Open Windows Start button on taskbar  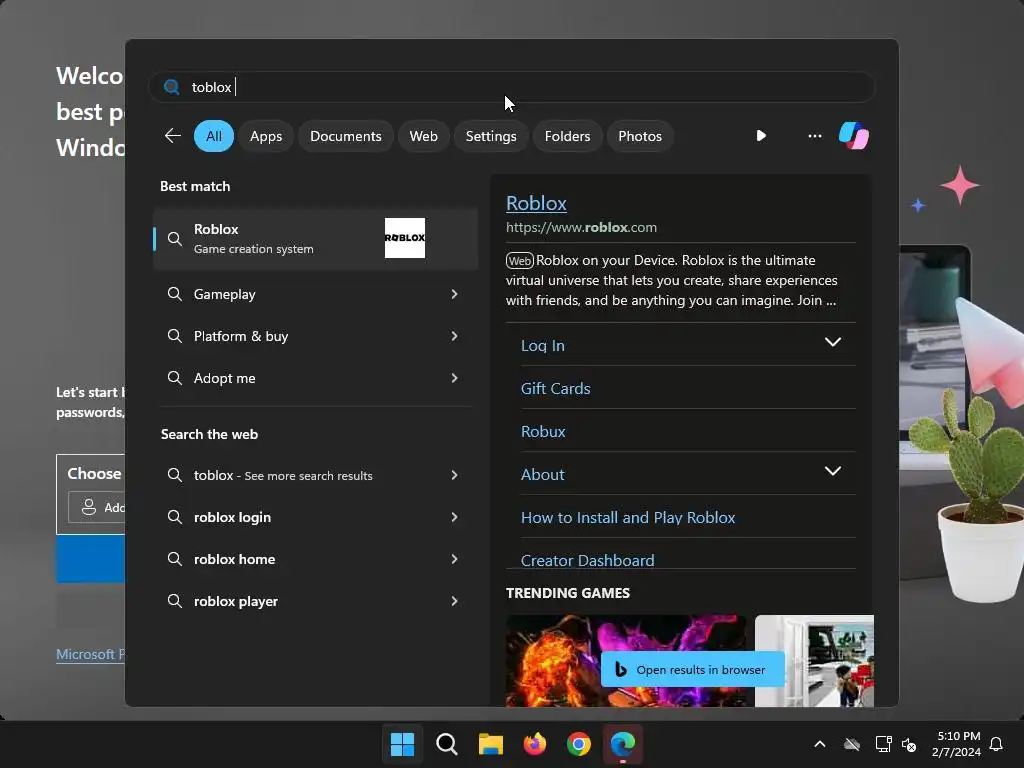(402, 744)
